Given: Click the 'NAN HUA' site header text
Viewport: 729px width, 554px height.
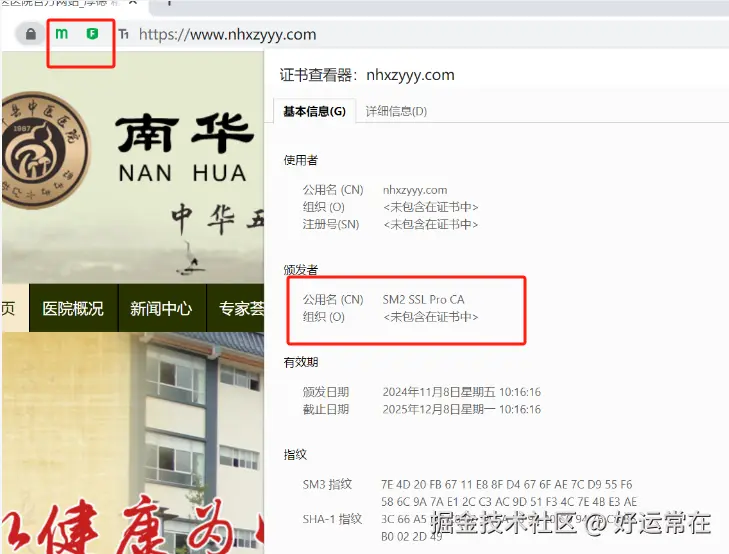Looking at the screenshot, I should pos(182,173).
